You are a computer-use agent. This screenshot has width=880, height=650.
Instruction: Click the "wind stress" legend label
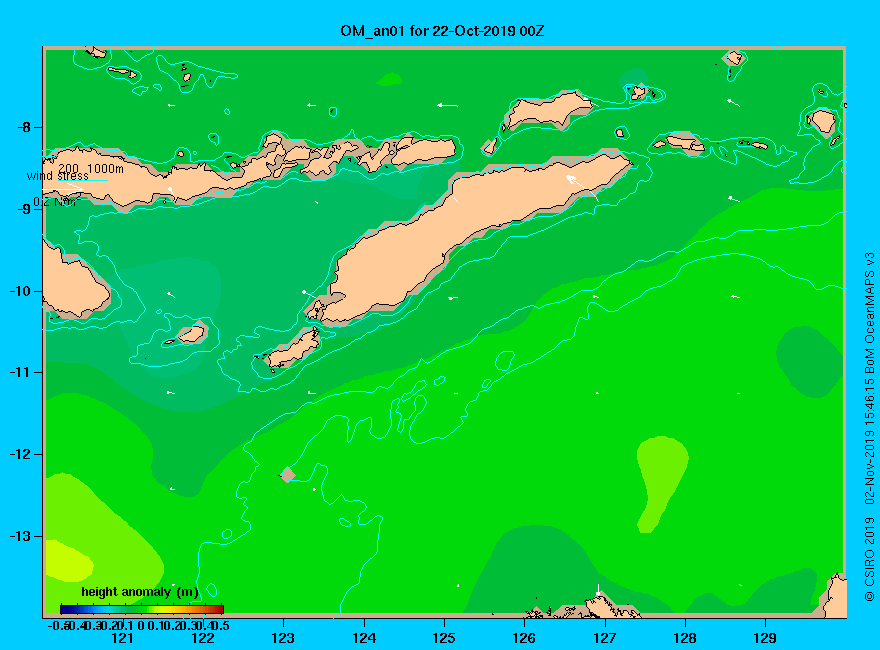[x=58, y=176]
